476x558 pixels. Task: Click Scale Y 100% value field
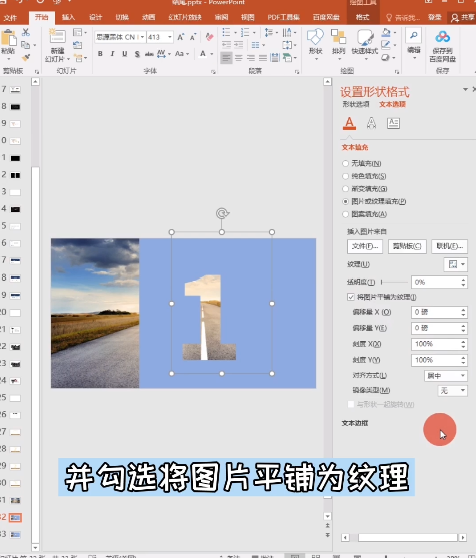click(x=435, y=360)
